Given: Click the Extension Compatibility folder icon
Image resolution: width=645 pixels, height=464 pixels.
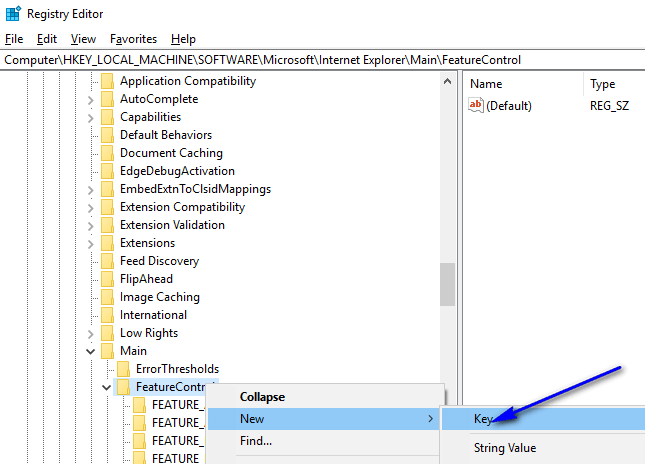Looking at the screenshot, I should pos(107,207).
